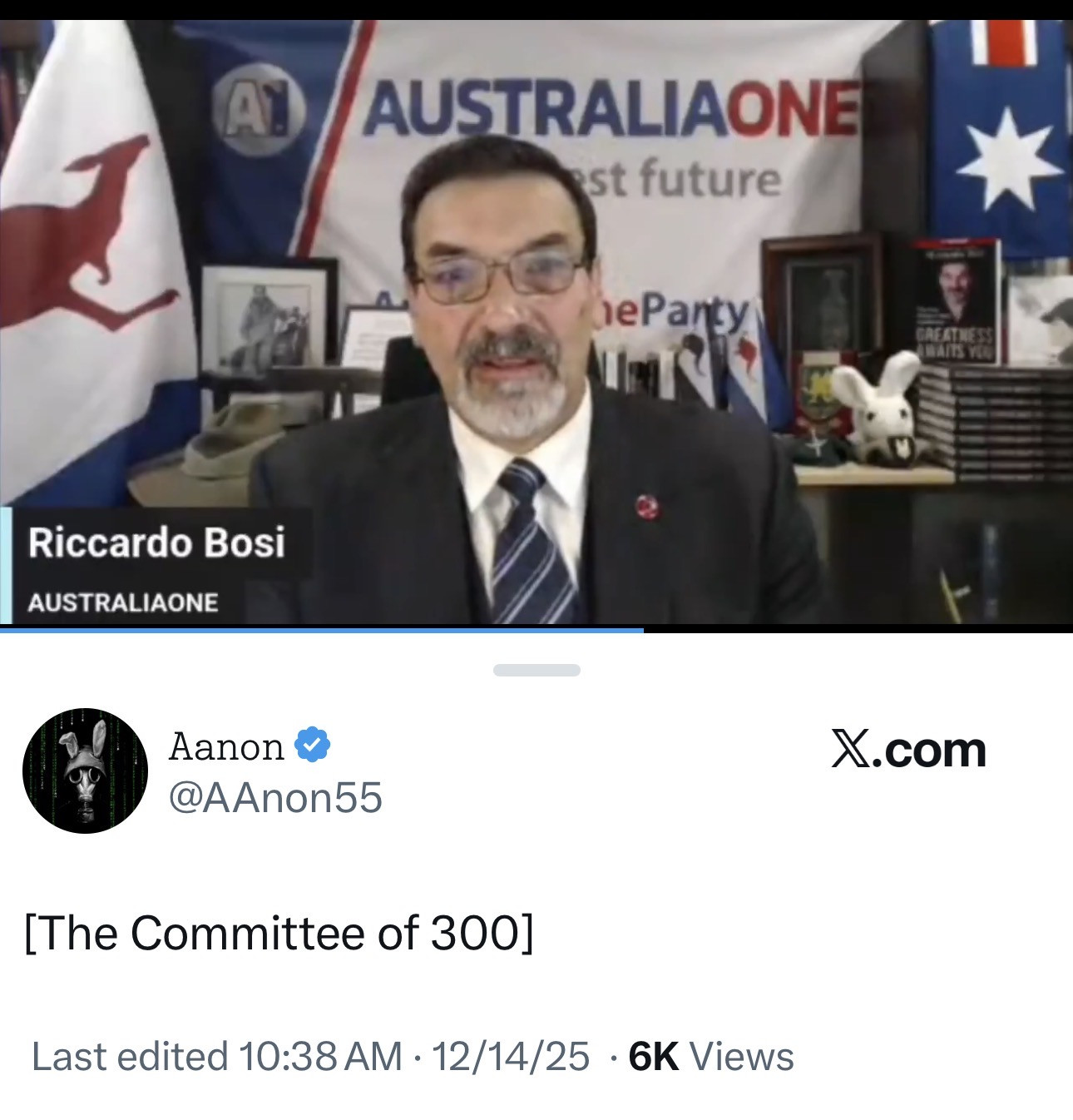
Task: Click the X.com logo
Action: coord(908,750)
